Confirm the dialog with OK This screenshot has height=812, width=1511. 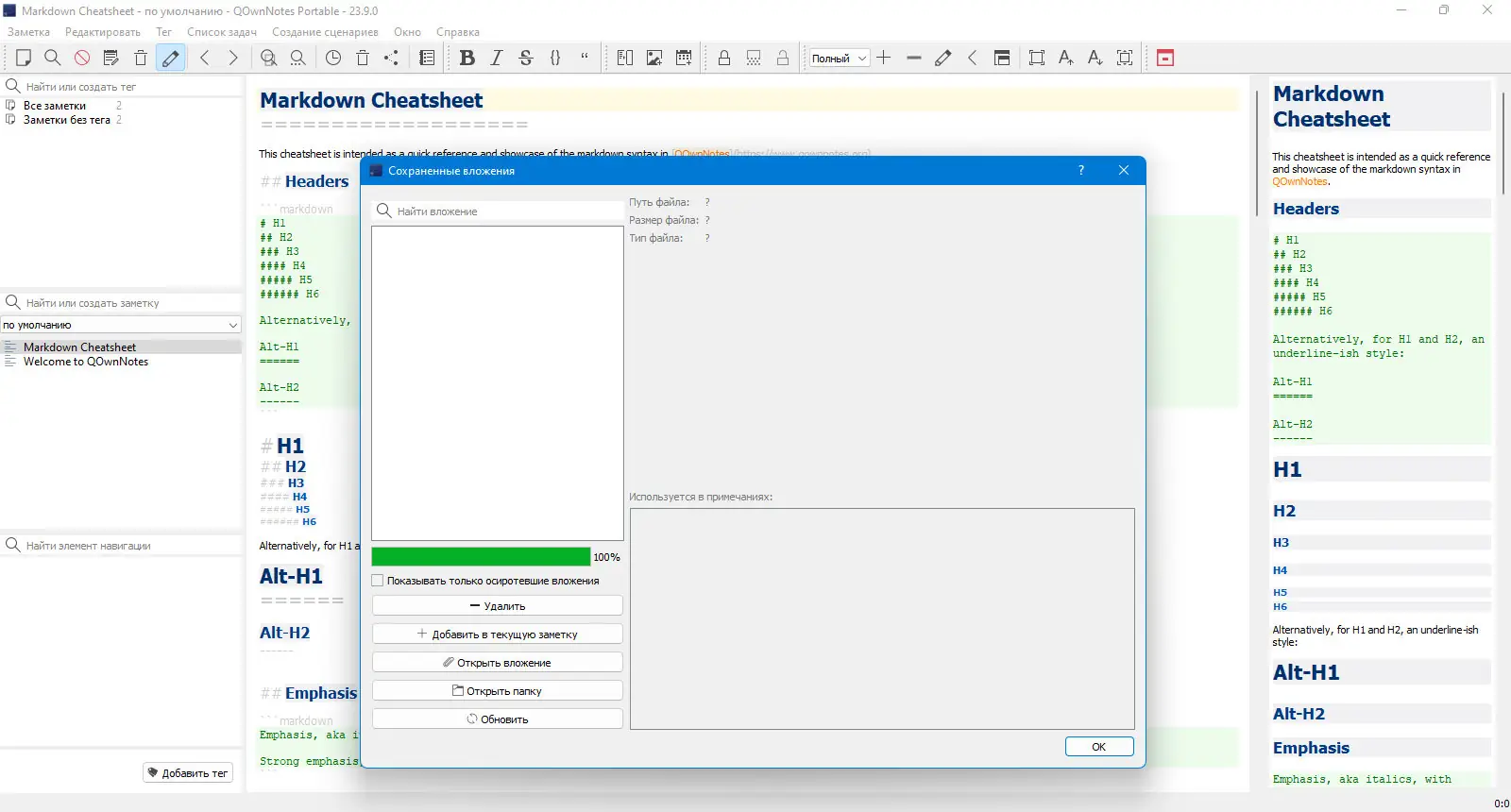(x=1099, y=747)
